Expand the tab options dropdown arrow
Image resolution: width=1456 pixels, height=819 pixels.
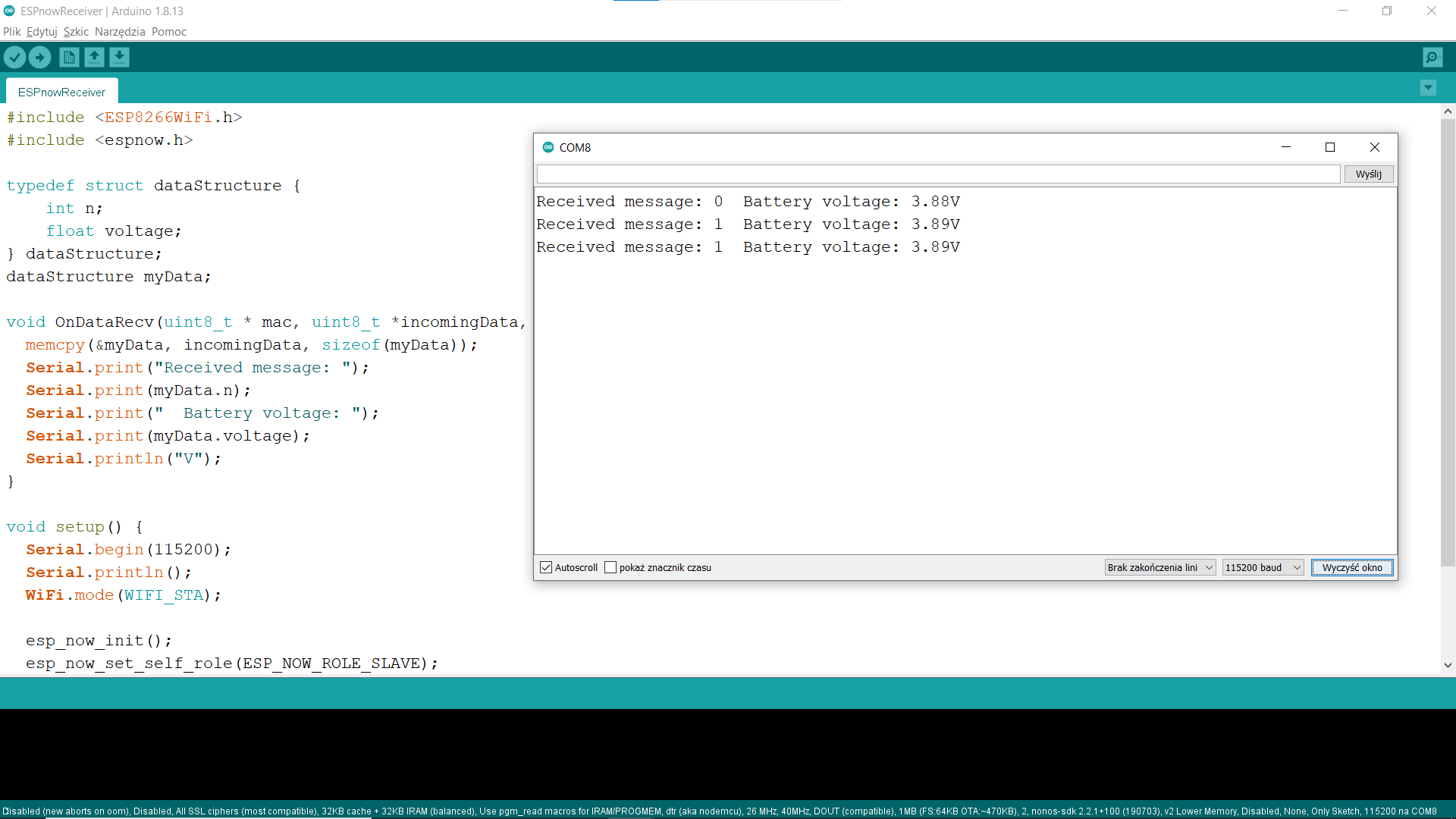pyautogui.click(x=1428, y=88)
